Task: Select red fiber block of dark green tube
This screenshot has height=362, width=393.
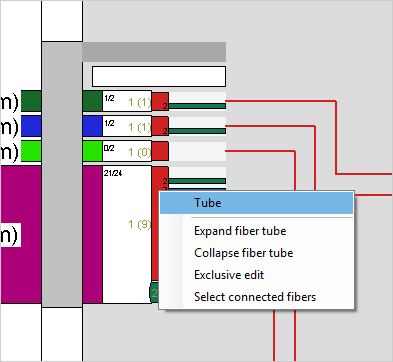Action: (x=160, y=101)
